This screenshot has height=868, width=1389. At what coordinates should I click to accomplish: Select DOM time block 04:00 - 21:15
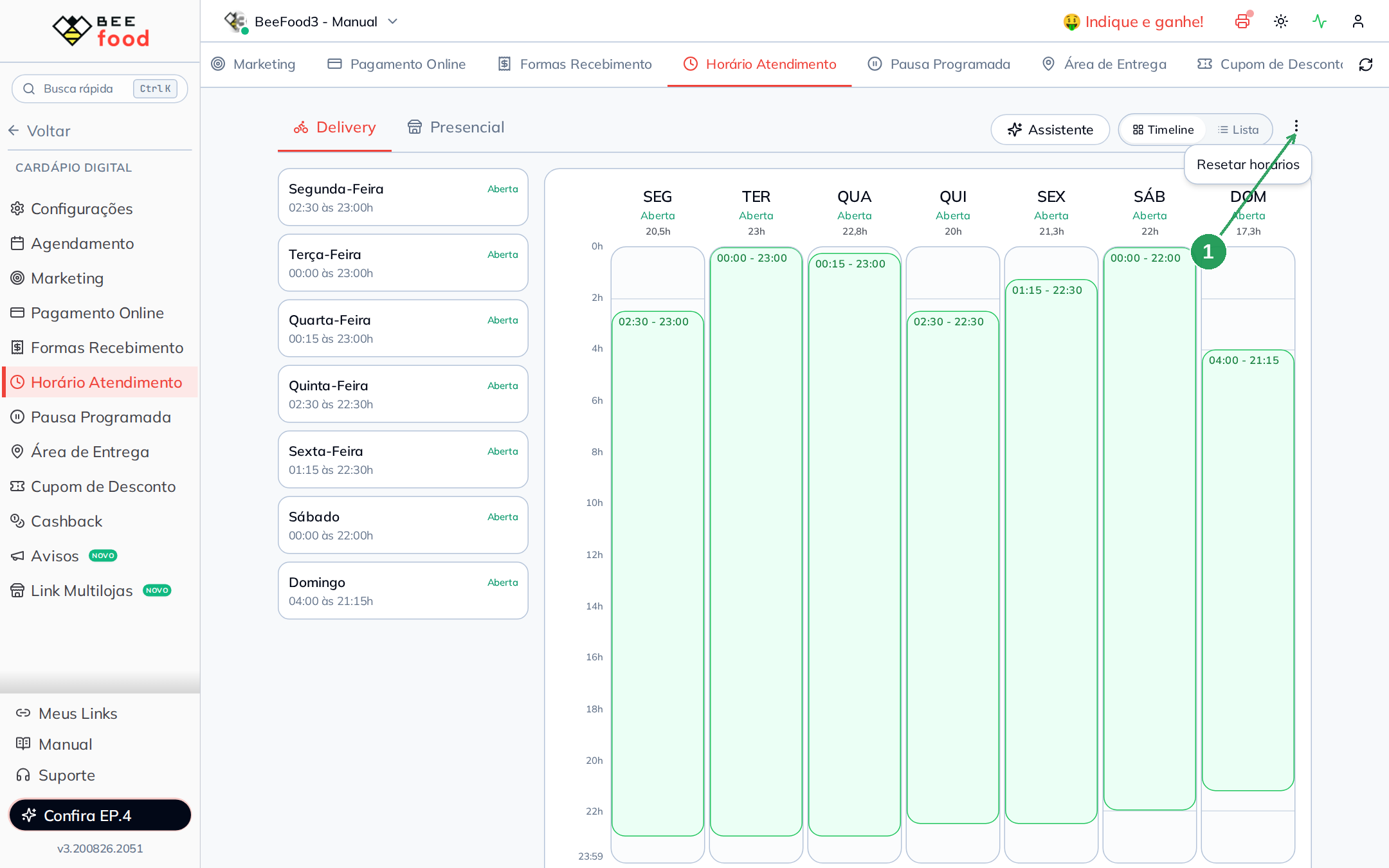point(1248,570)
